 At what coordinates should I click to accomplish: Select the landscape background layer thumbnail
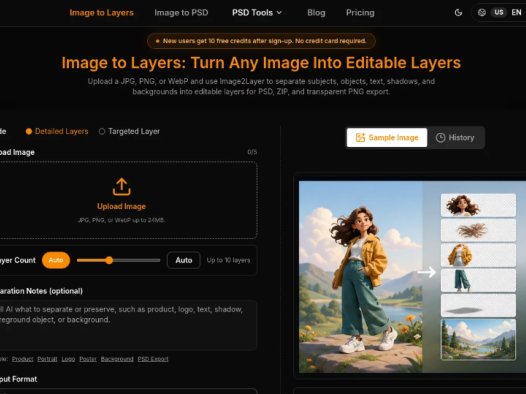coord(478,339)
